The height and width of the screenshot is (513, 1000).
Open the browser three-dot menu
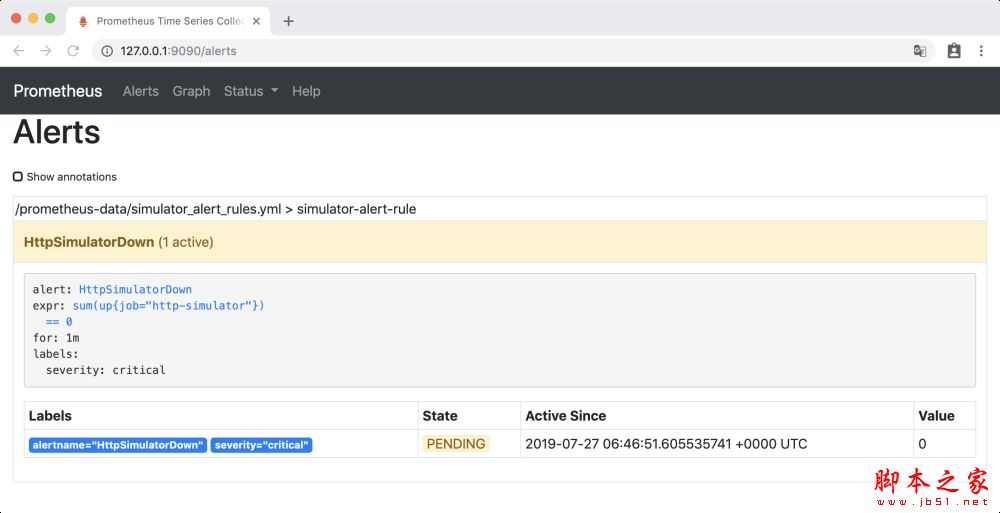click(x=982, y=51)
